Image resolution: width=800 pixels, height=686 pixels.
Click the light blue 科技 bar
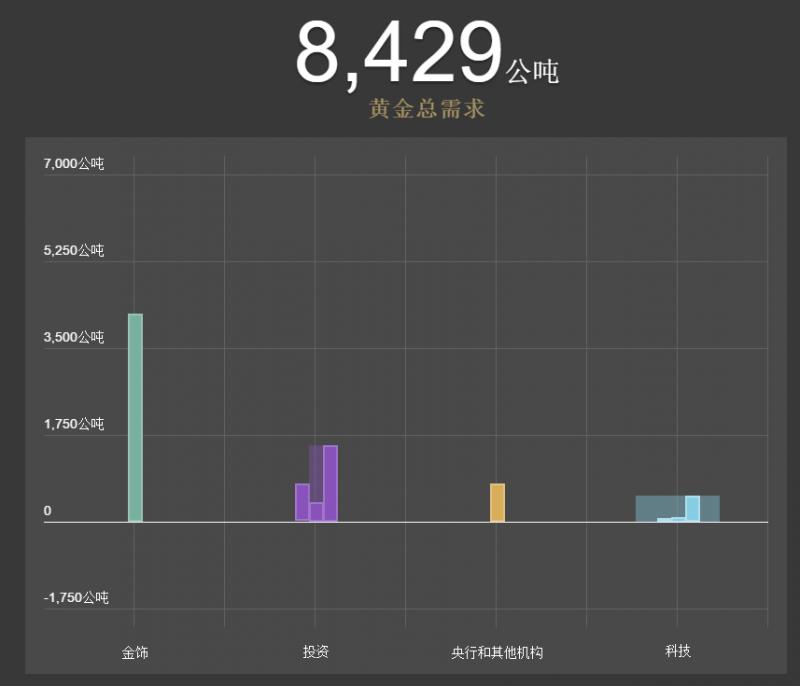[x=692, y=509]
